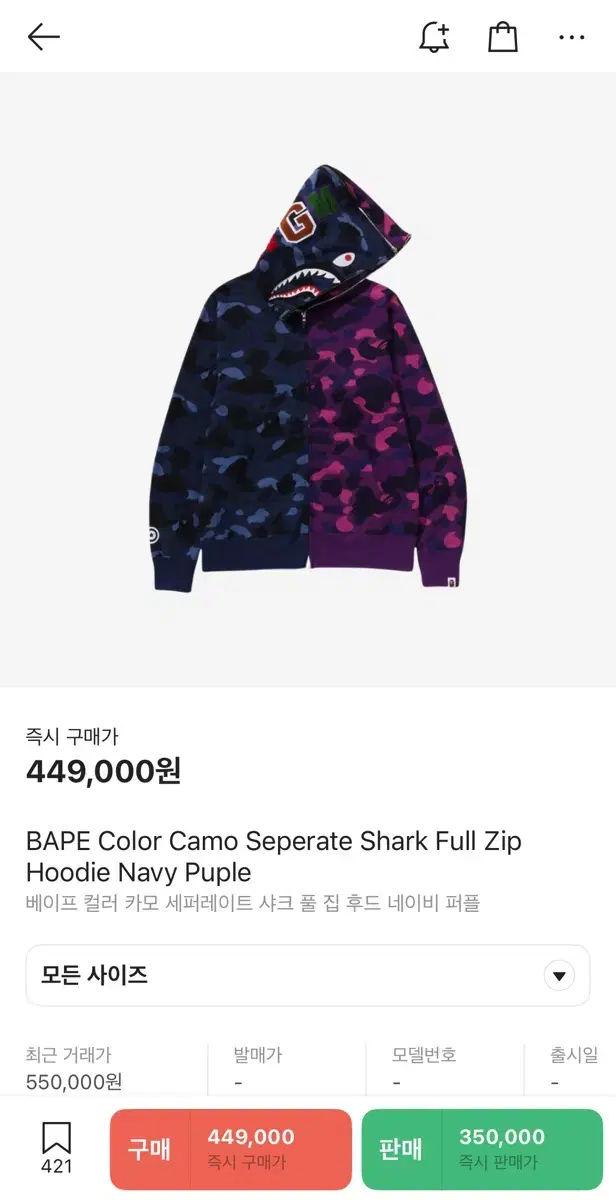Tap the Korean product name subtitle
The image size is (616, 1200).
tap(253, 903)
